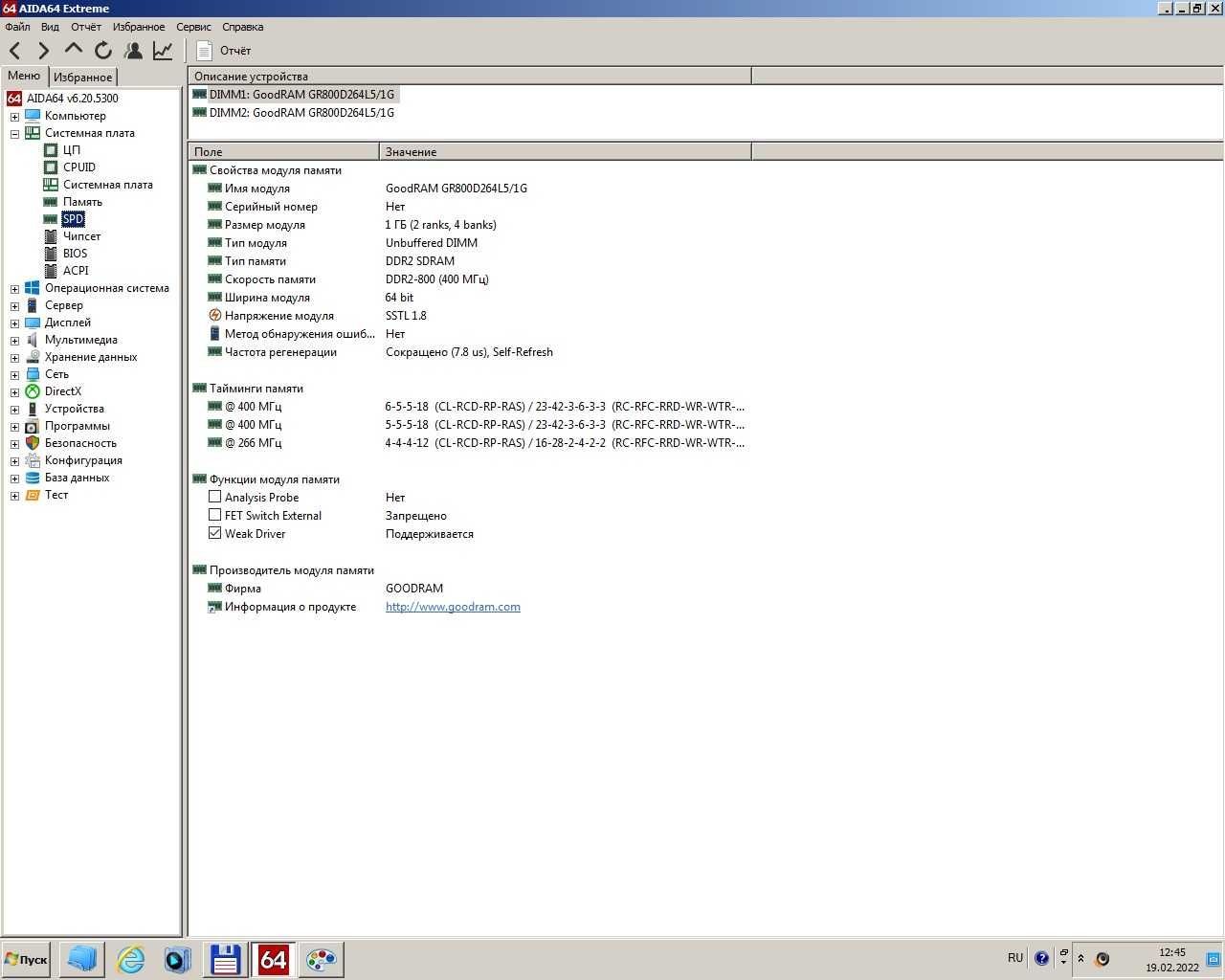
Task: Click the Отчёт report toolbar button
Action: [x=223, y=51]
